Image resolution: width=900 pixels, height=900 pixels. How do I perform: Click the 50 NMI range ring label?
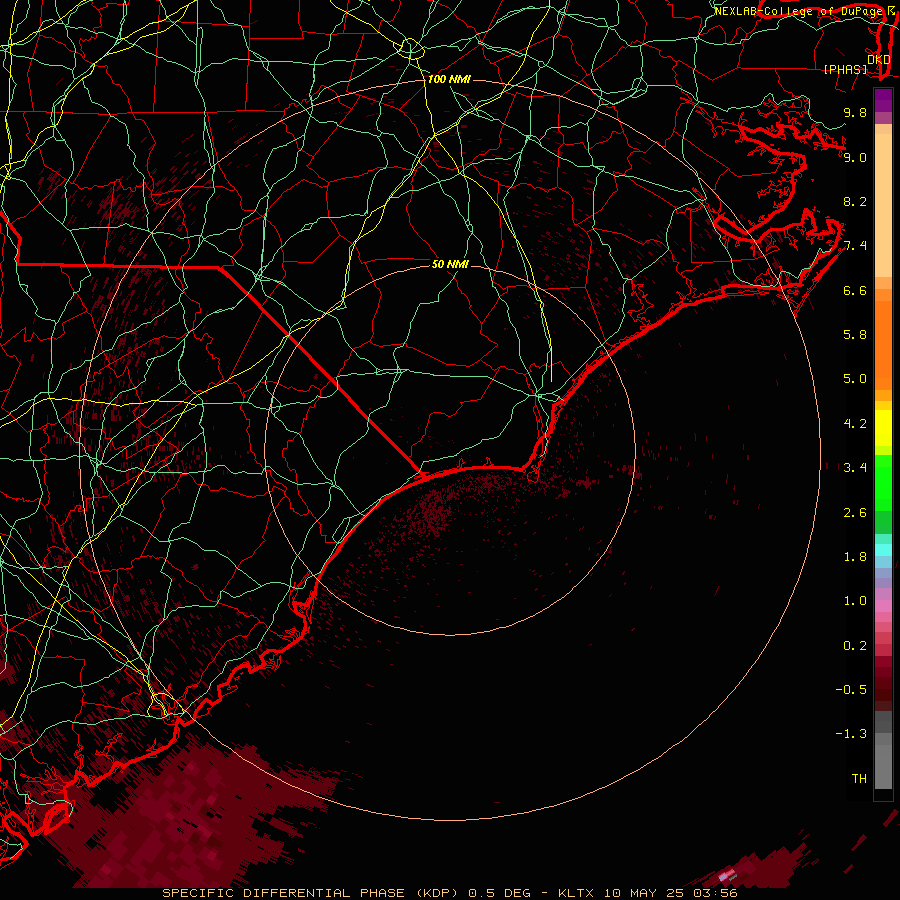tap(450, 264)
